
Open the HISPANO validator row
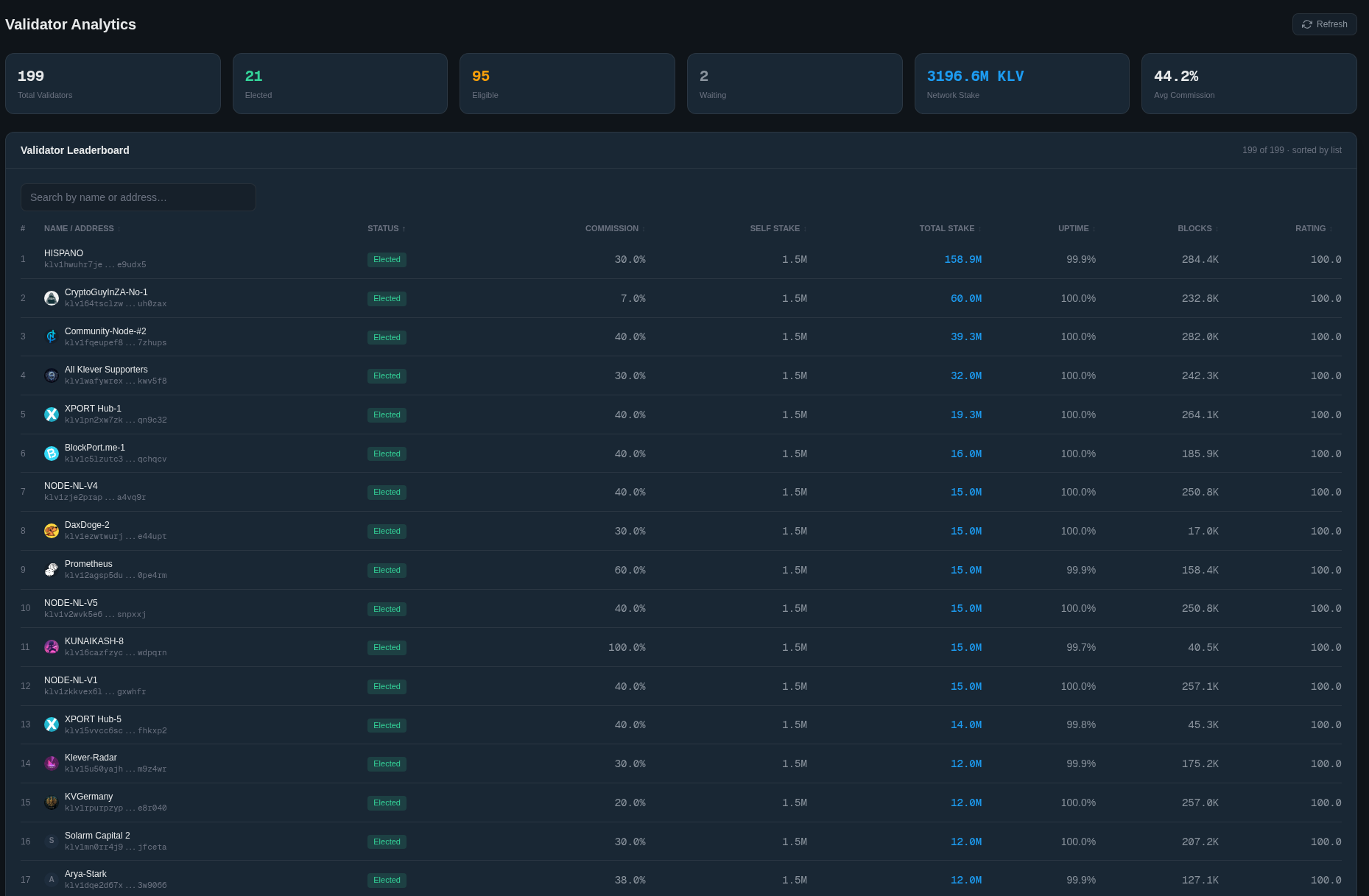681,259
